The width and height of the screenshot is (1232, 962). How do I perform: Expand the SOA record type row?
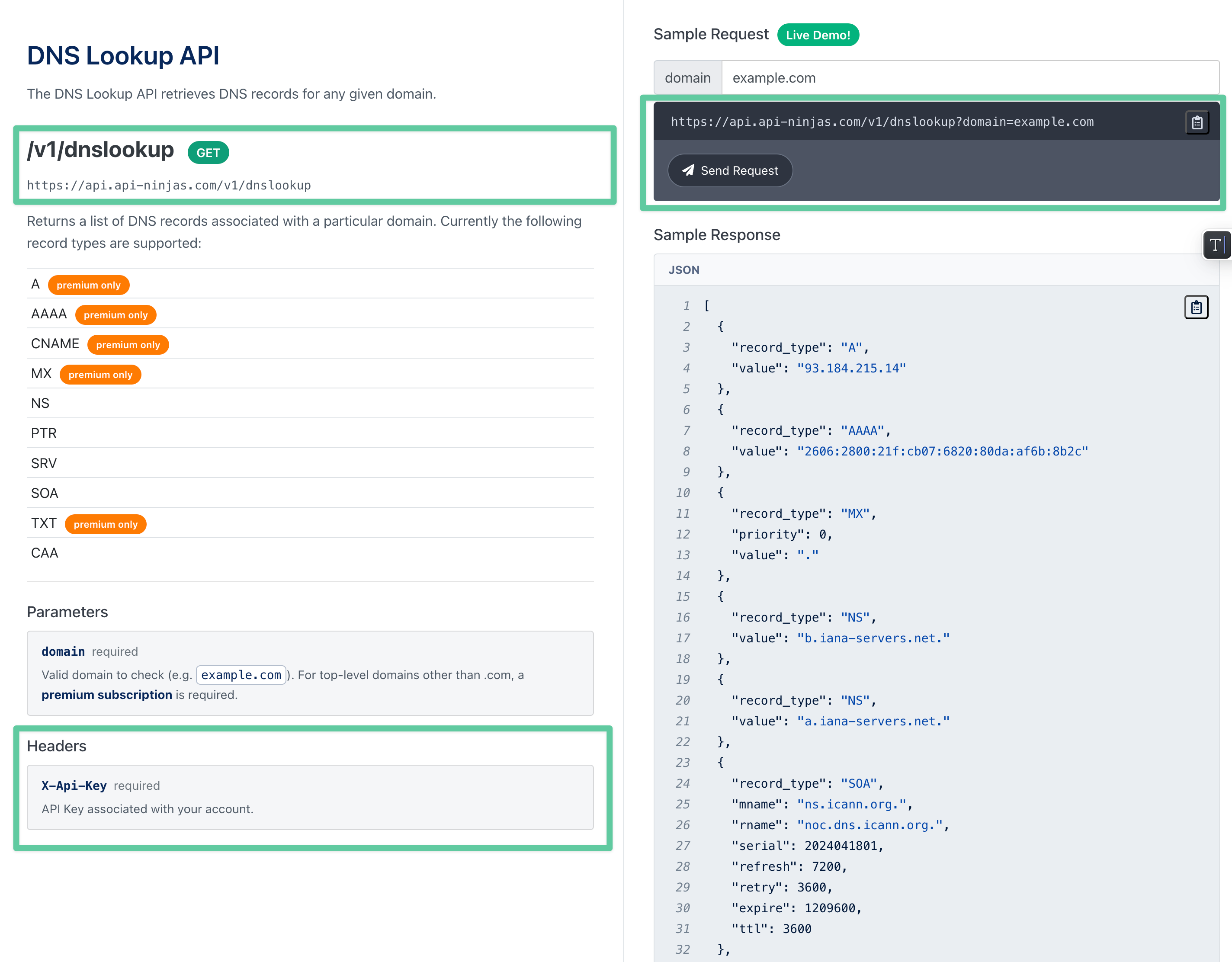45,493
